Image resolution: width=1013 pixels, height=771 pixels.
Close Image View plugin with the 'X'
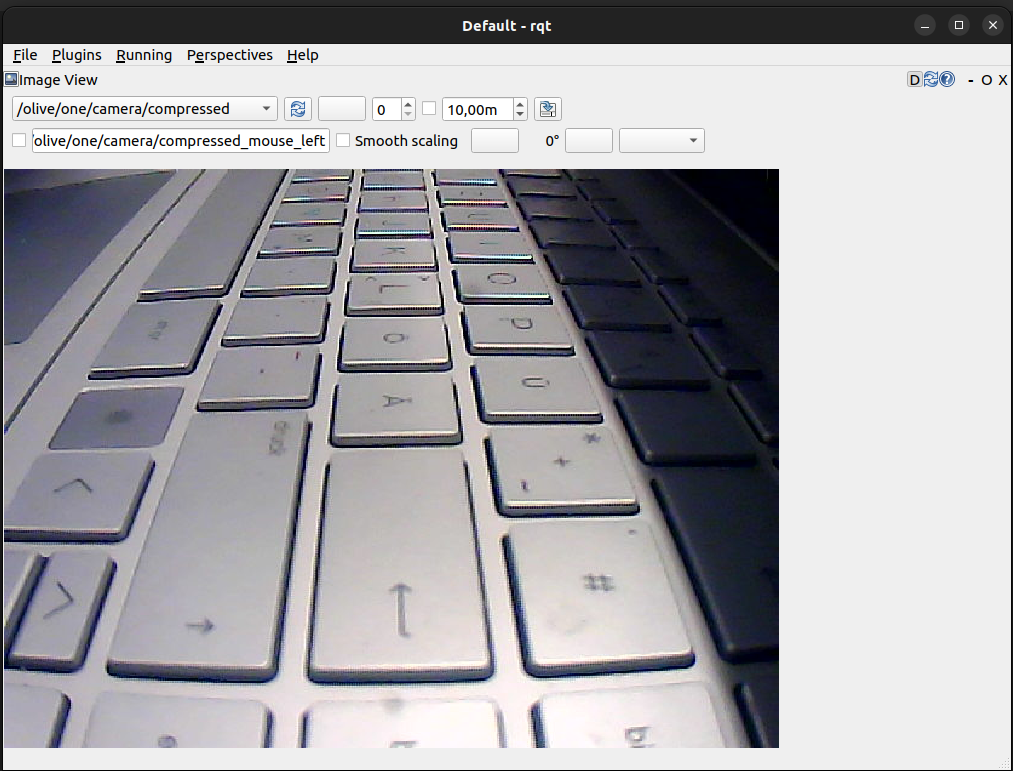tap(1002, 80)
